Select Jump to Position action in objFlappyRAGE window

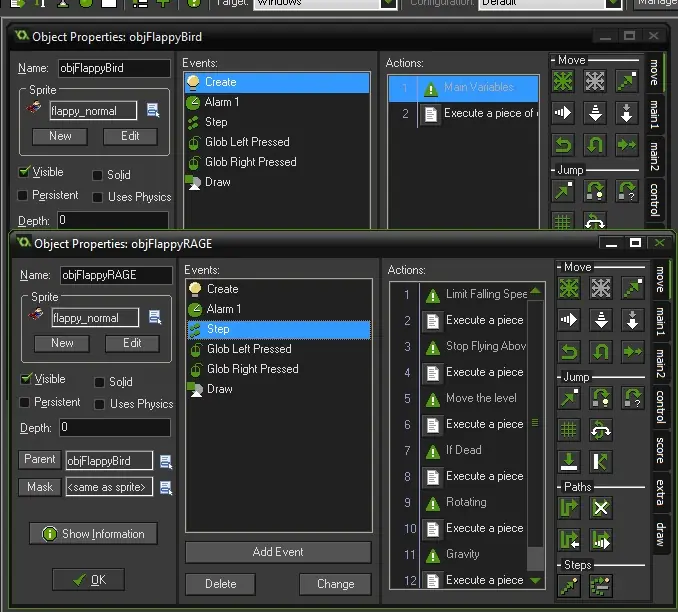569,398
